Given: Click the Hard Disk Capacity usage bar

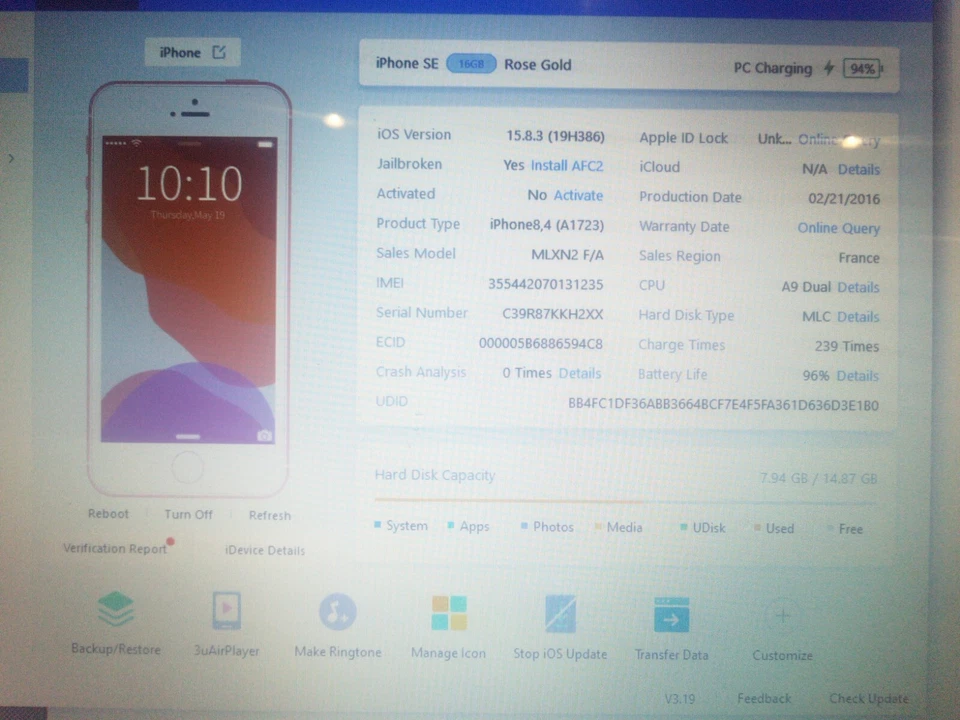Looking at the screenshot, I should tap(626, 501).
